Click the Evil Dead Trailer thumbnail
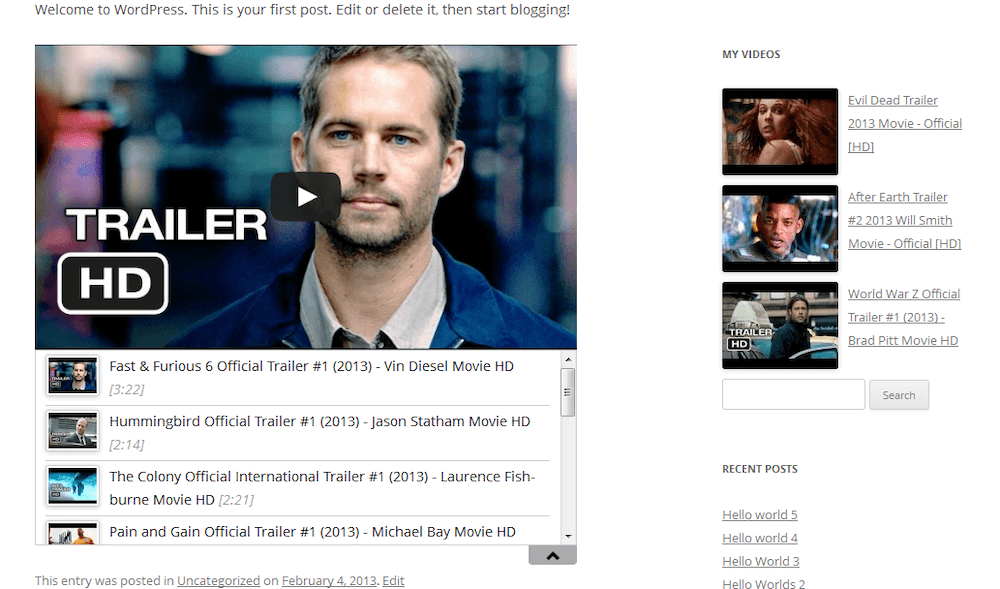This screenshot has width=1000, height=589. click(x=780, y=131)
